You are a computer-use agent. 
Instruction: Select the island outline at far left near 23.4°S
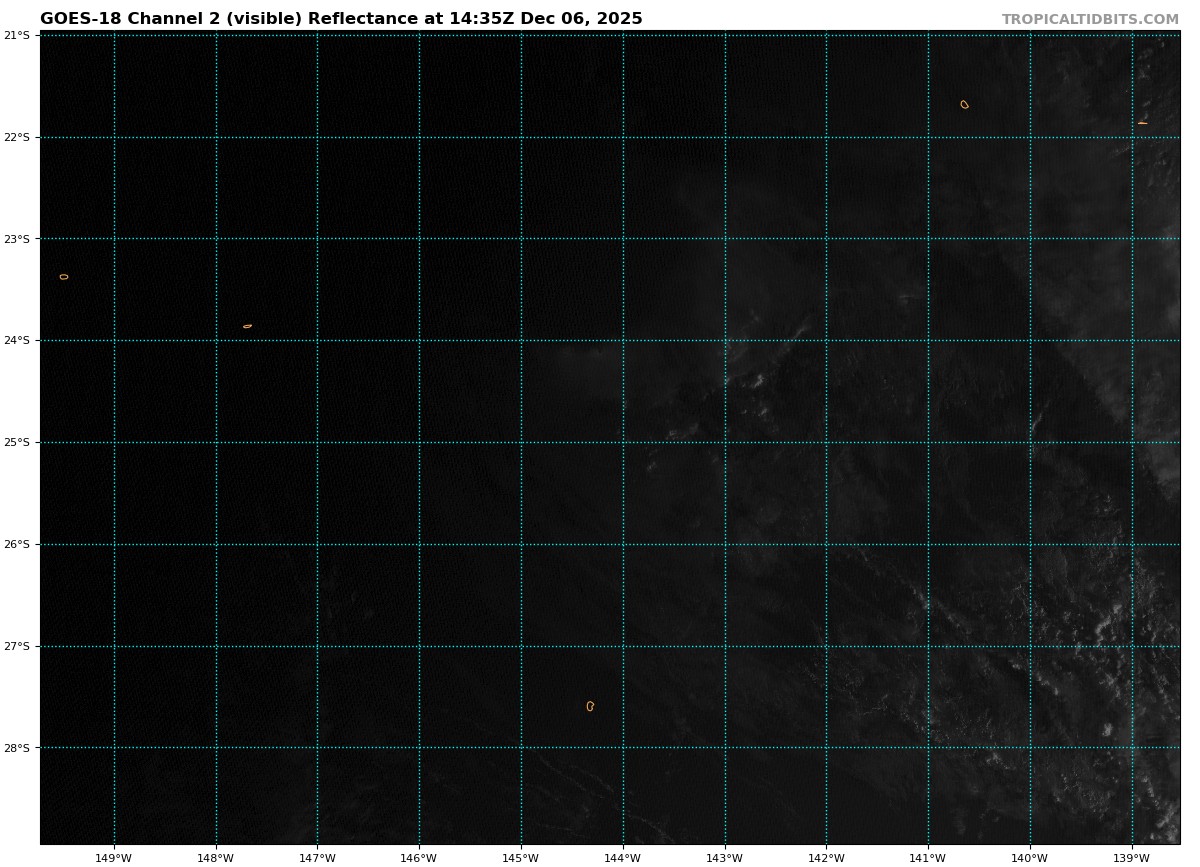[x=64, y=277]
